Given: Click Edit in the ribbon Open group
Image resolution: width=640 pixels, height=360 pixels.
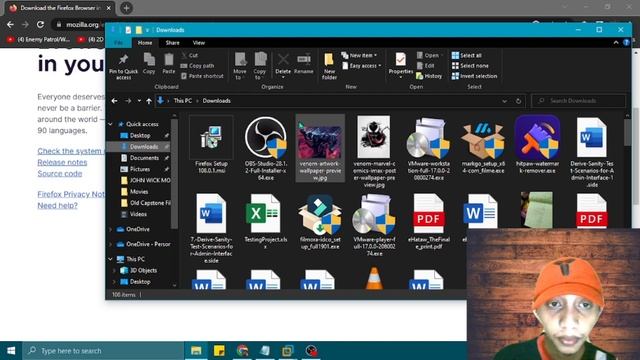Looking at the screenshot, I should coord(425,66).
